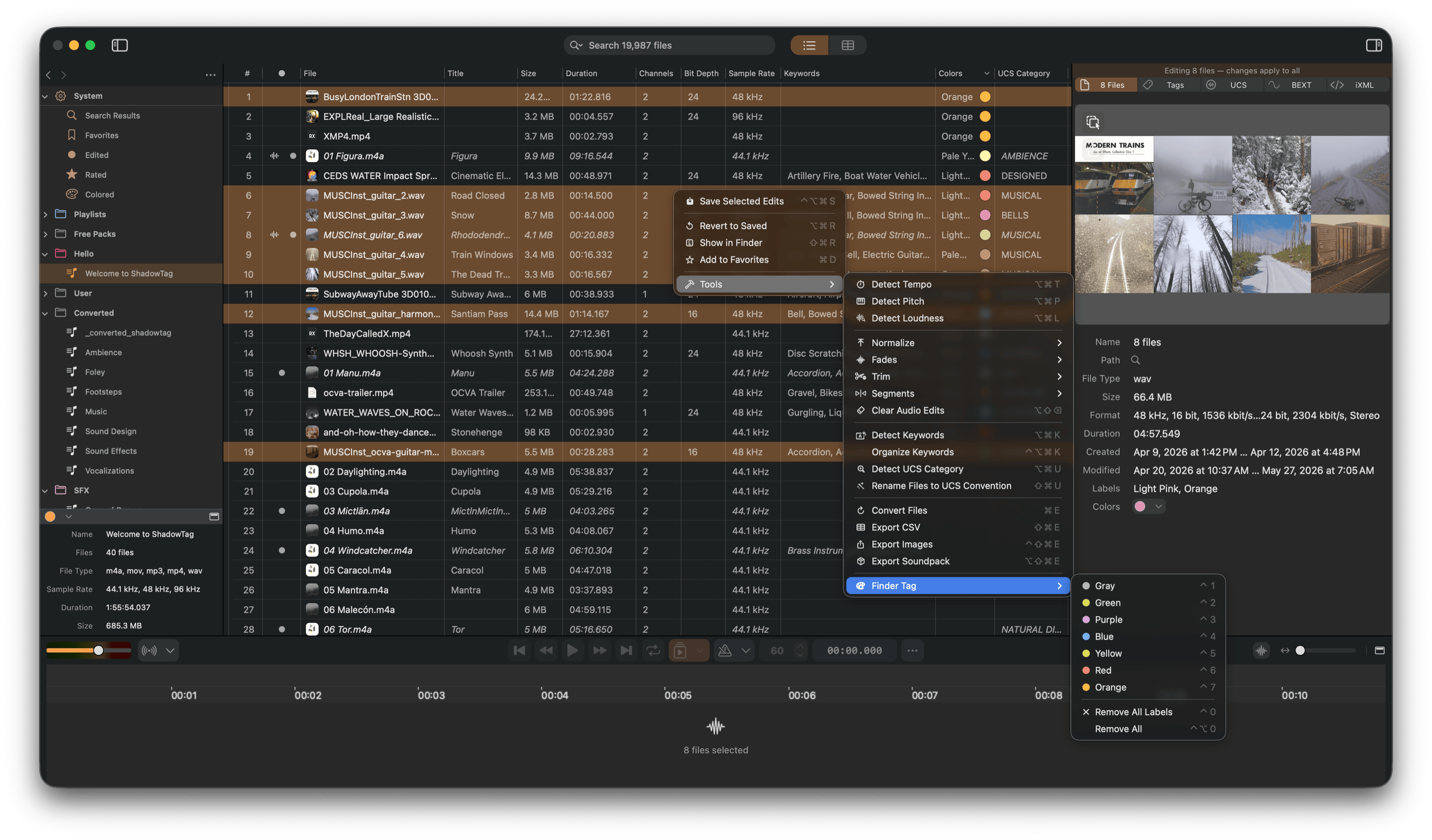Click the magnifier icon in the search bar
The width and height of the screenshot is (1432, 840).
pyautogui.click(x=575, y=45)
